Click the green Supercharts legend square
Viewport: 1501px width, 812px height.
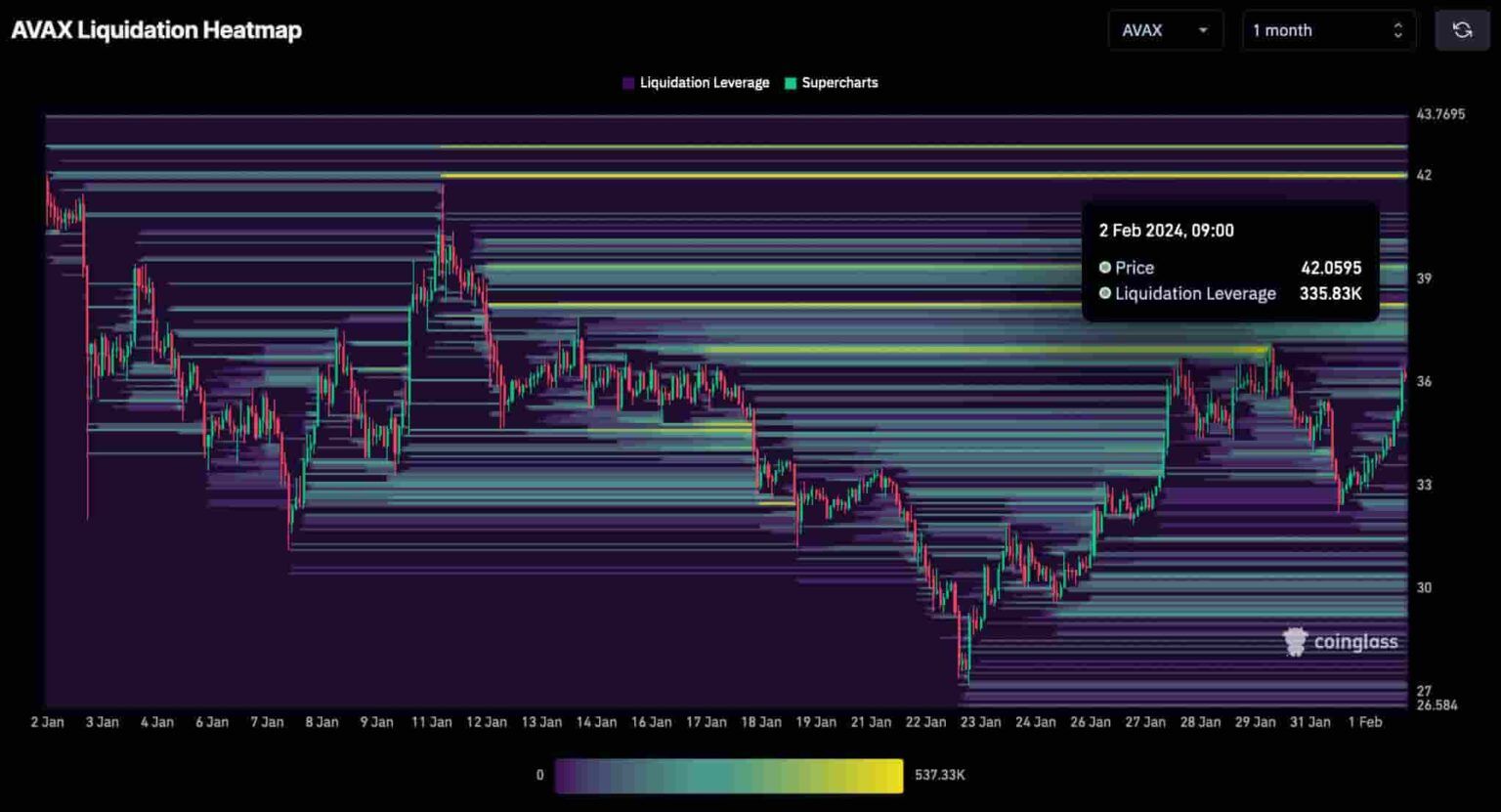pyautogui.click(x=791, y=83)
